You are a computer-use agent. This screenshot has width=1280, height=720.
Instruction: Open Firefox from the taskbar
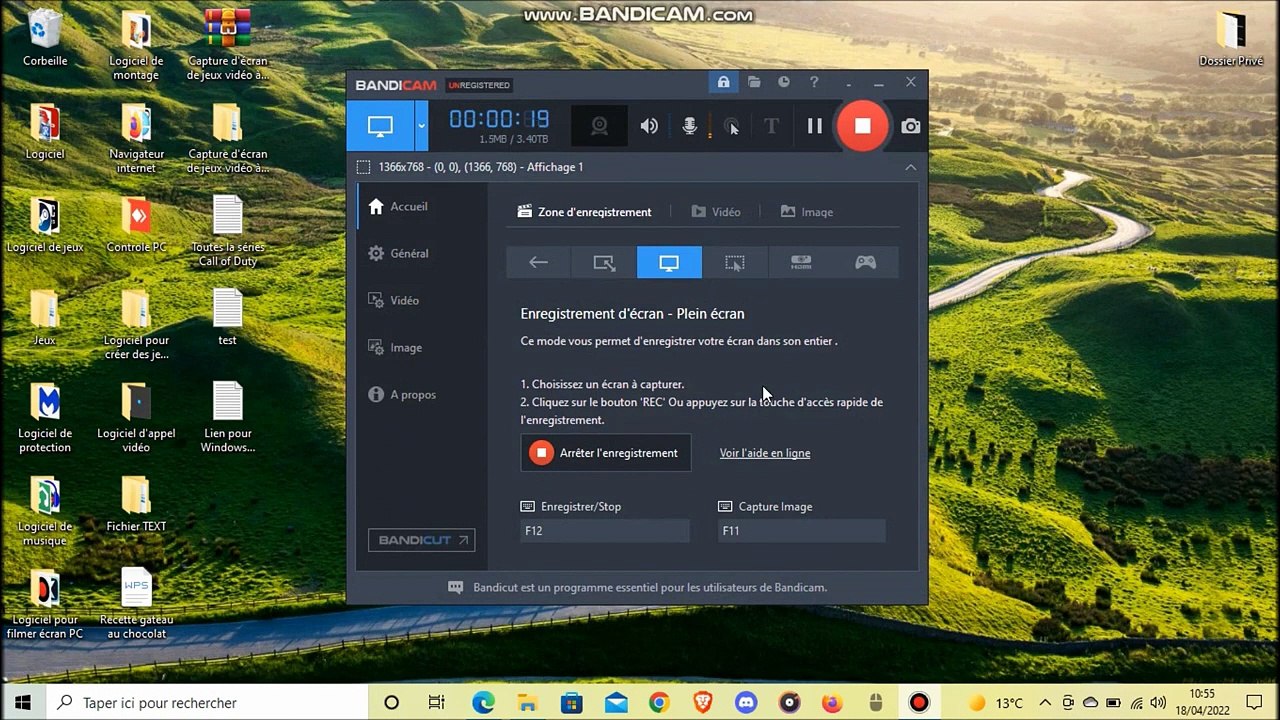[x=832, y=703]
